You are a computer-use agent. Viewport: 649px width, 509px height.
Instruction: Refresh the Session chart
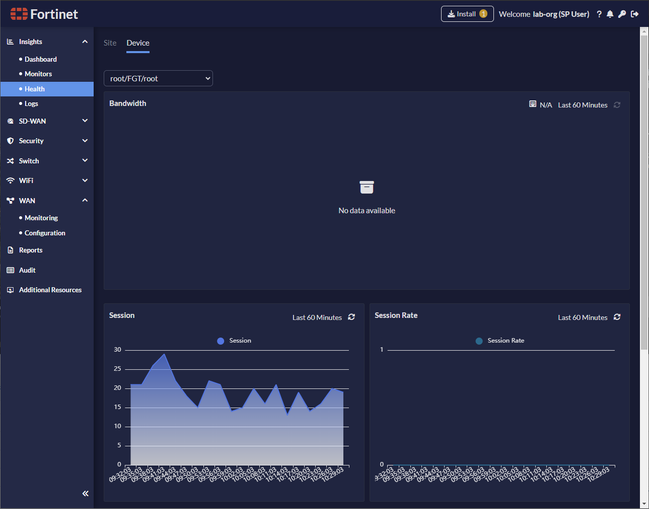(x=351, y=317)
